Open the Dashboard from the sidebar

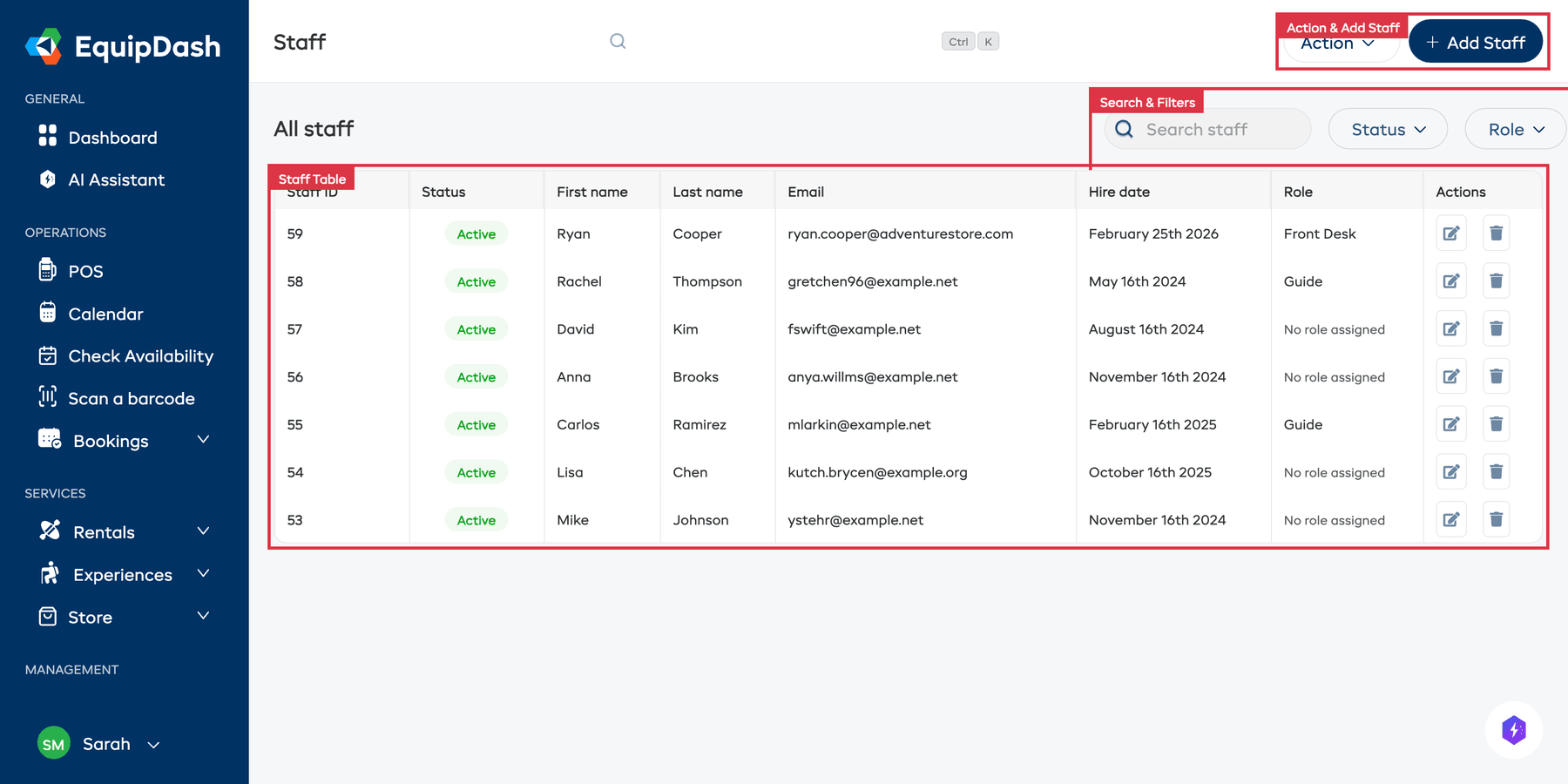tap(112, 137)
